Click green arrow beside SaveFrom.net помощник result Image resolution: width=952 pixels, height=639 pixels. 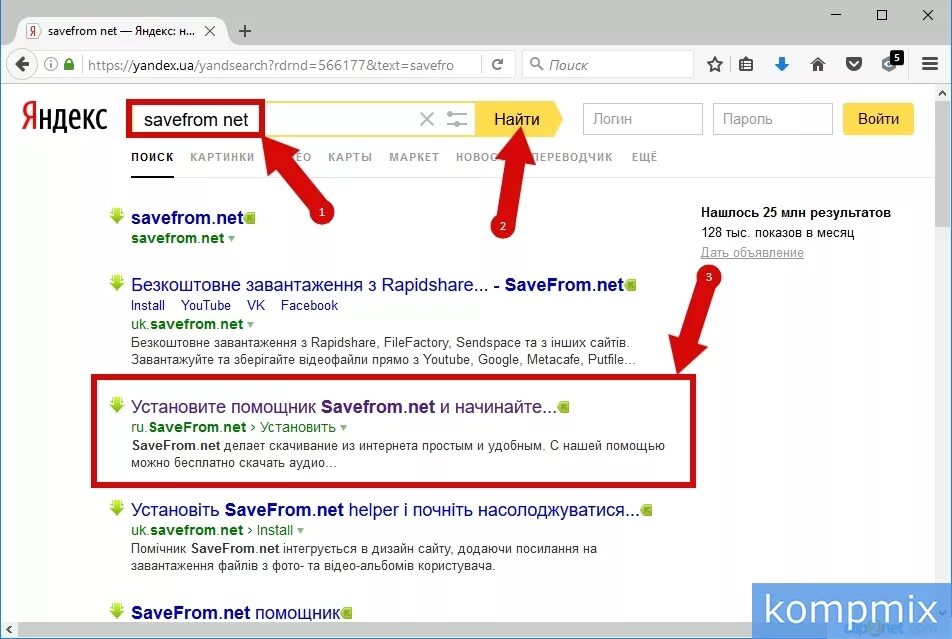tap(117, 610)
